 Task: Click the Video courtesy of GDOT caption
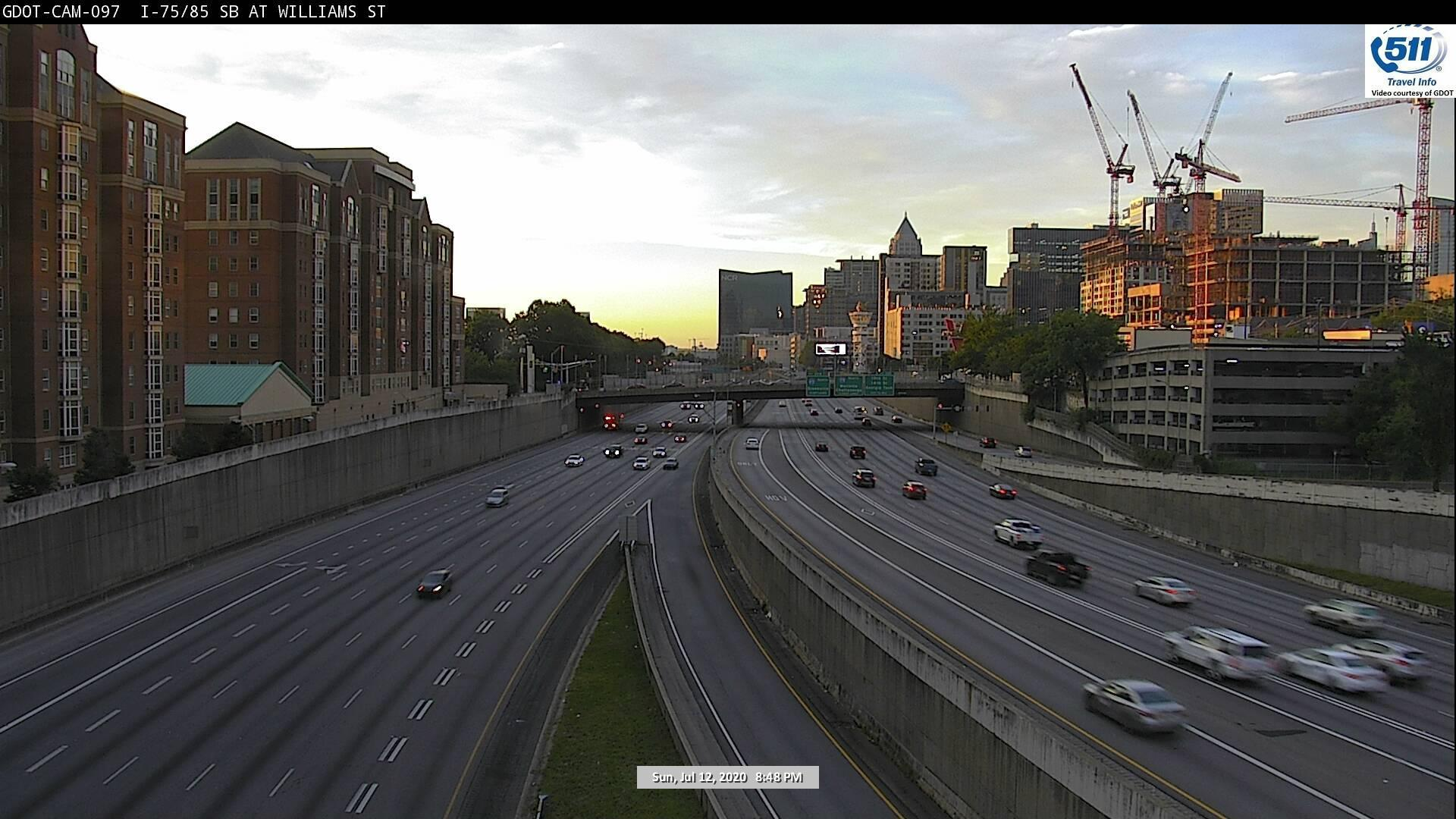pyautogui.click(x=1410, y=93)
